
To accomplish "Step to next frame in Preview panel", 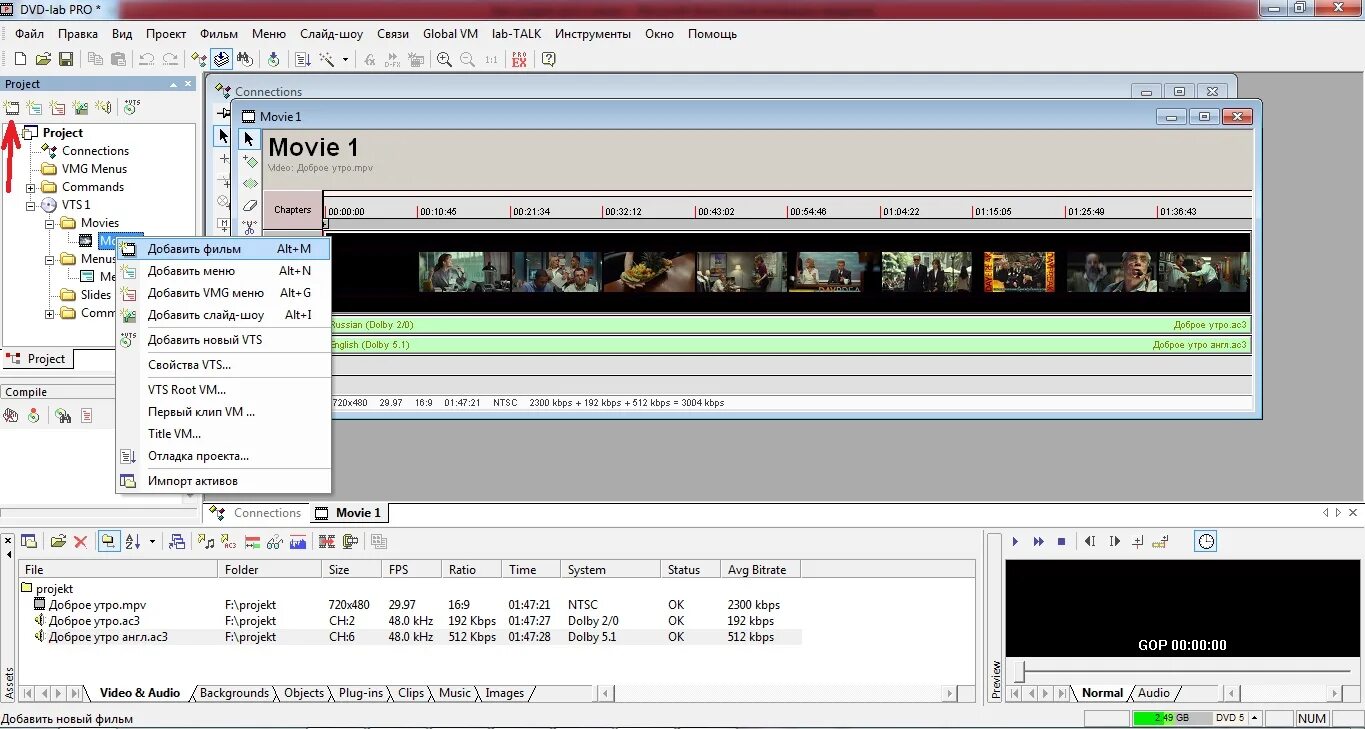I will click(x=1114, y=541).
